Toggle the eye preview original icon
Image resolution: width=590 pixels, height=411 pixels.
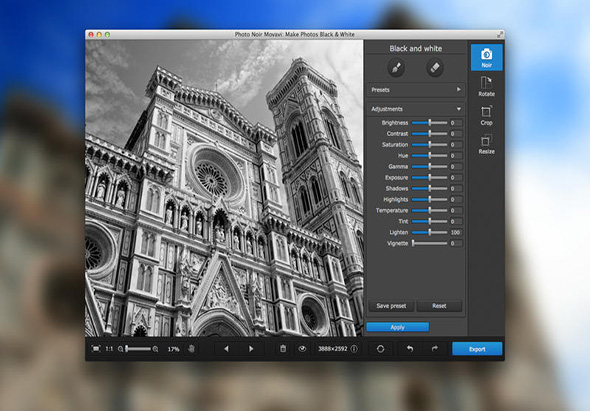point(302,349)
